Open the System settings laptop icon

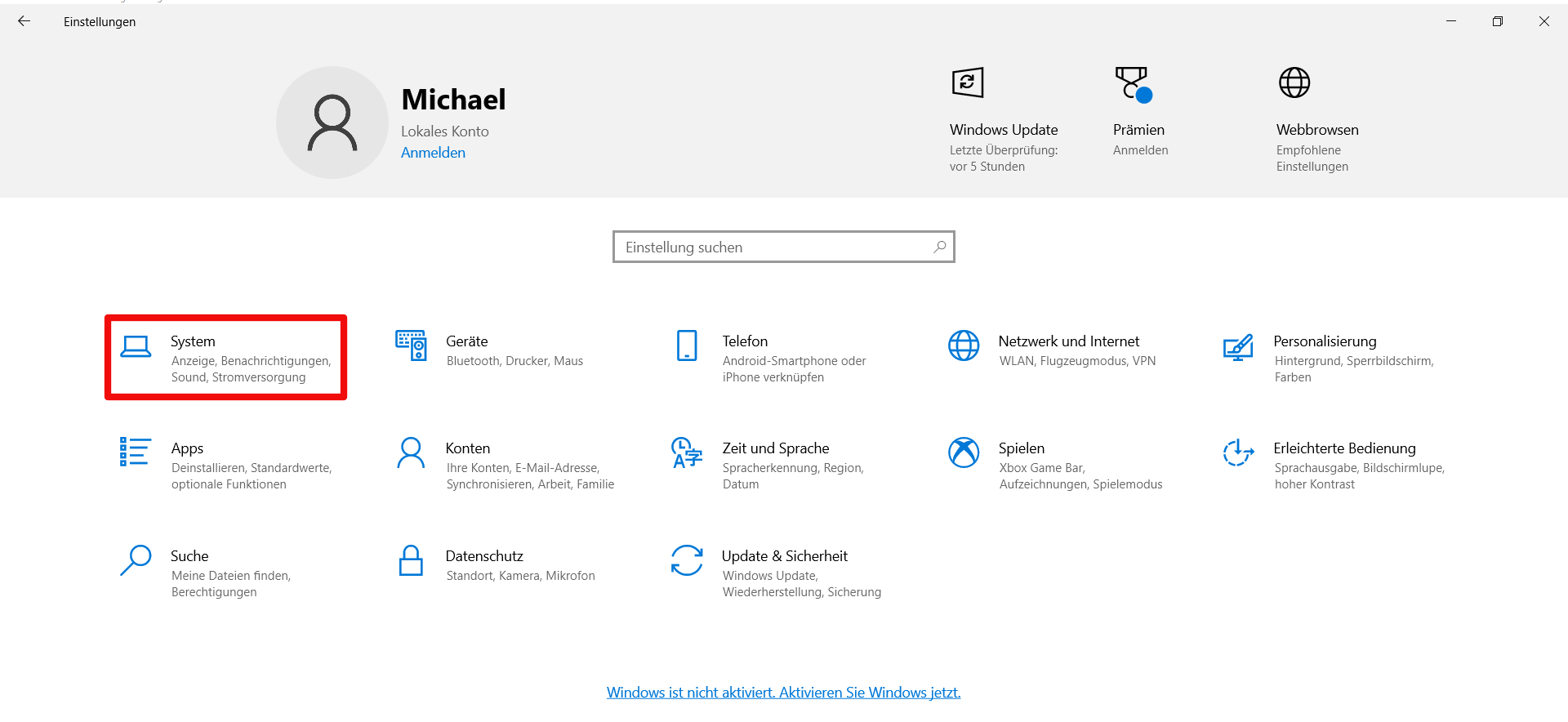(136, 347)
